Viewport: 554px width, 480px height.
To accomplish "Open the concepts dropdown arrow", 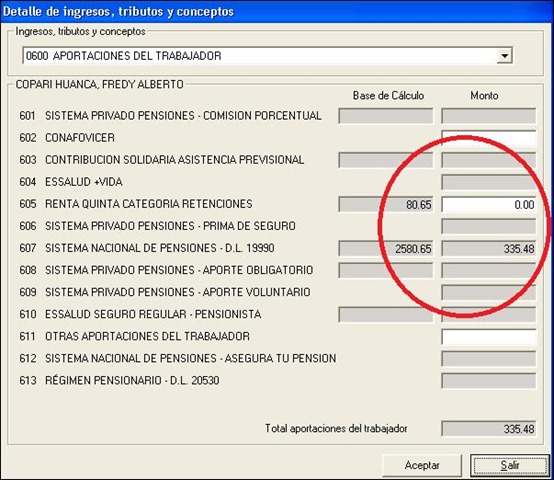I will coord(505,56).
